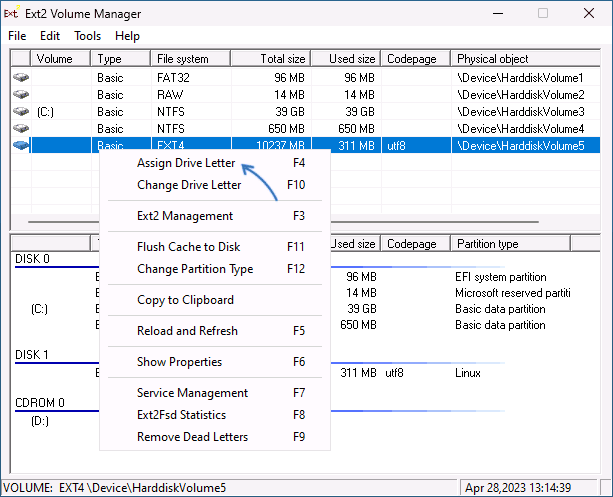This screenshot has height=497, width=613.
Task: Choose Change Drive Letter from context menu
Action: pyautogui.click(x=215, y=185)
